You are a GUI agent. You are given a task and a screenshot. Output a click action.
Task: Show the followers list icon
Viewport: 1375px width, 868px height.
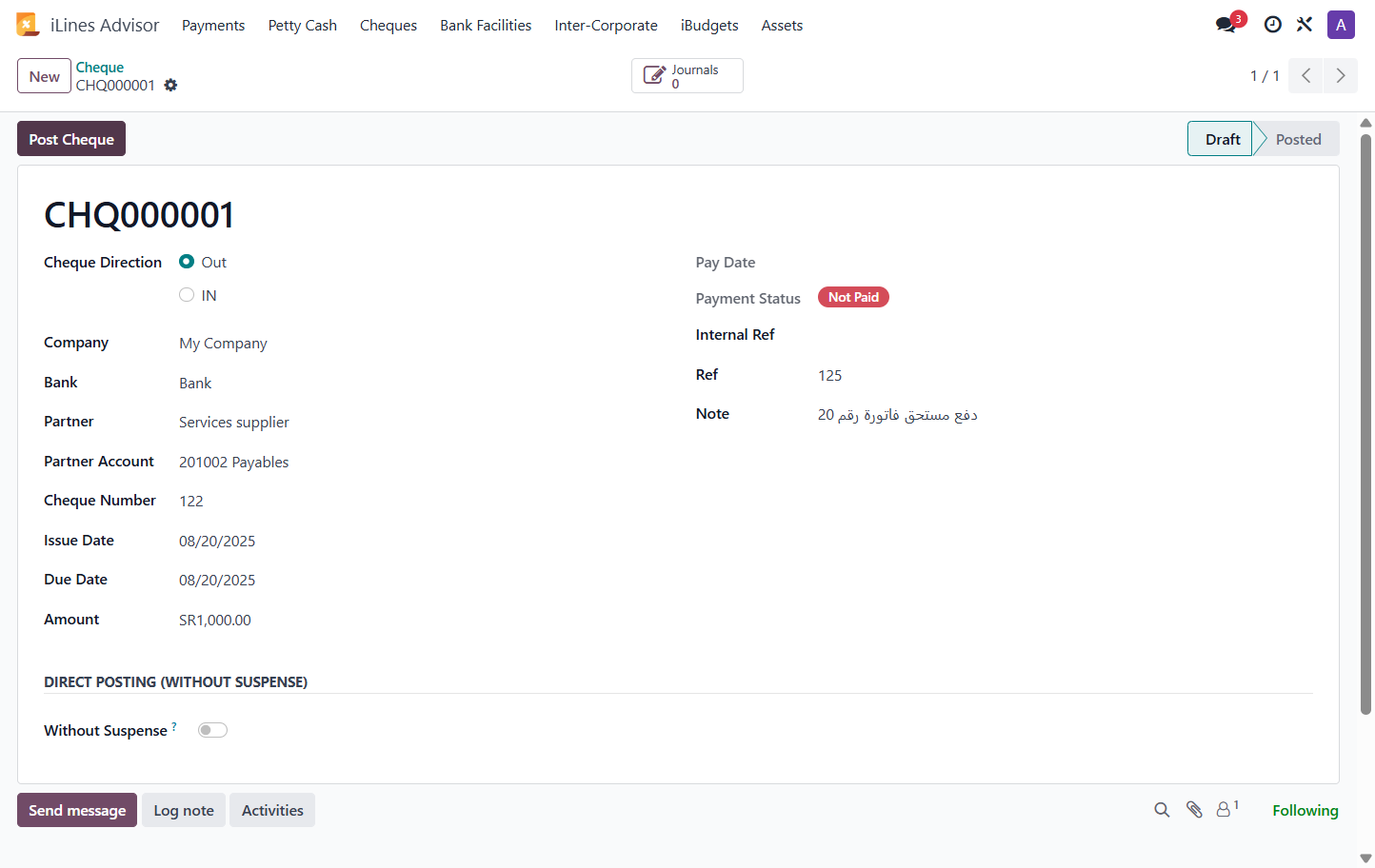pyautogui.click(x=1227, y=809)
